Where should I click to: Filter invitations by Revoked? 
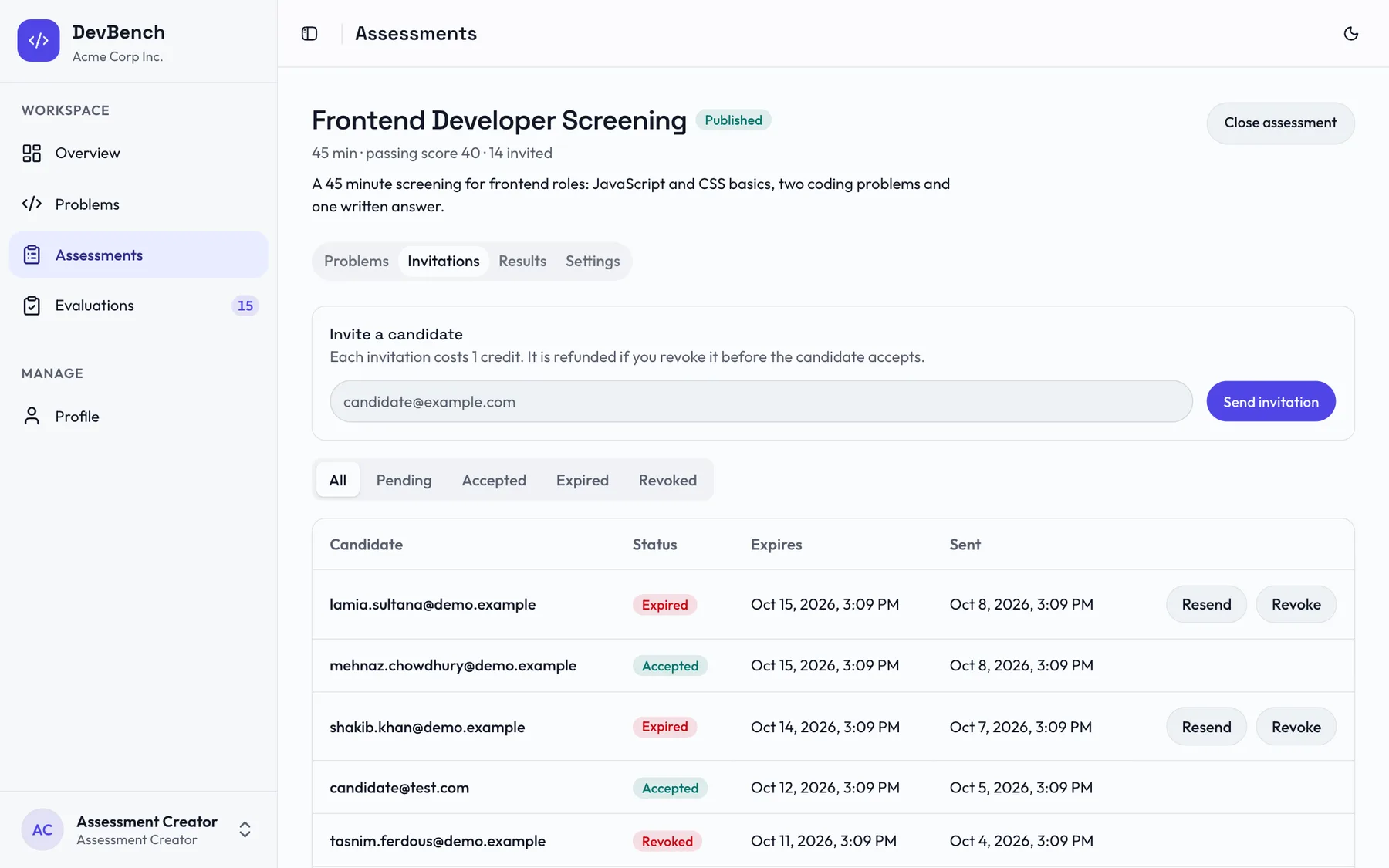667,480
